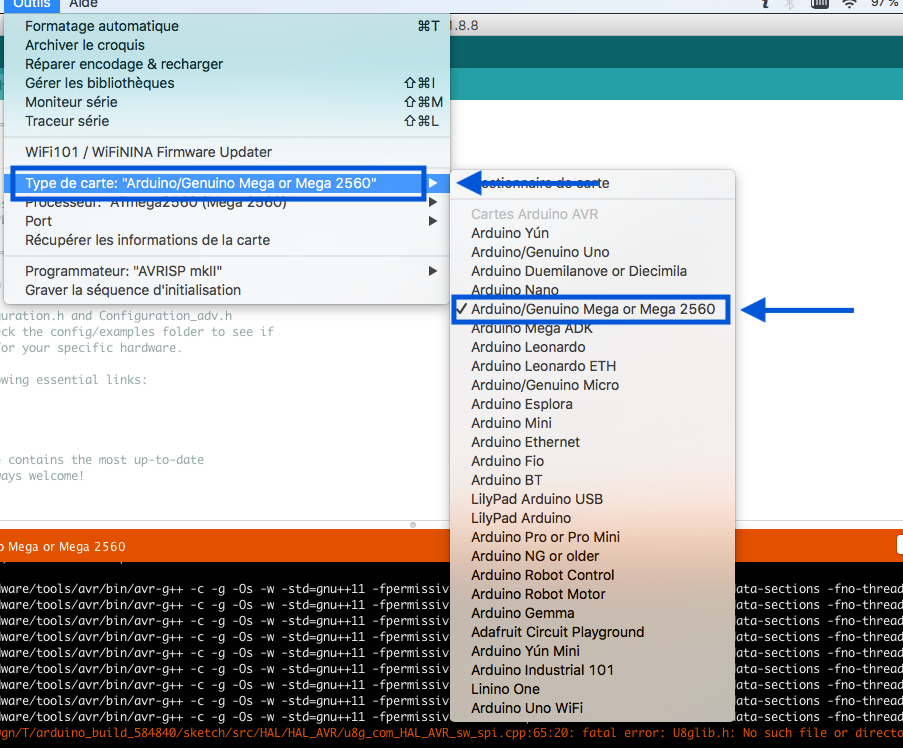
Task: Choose Linino One board
Action: 593,689
